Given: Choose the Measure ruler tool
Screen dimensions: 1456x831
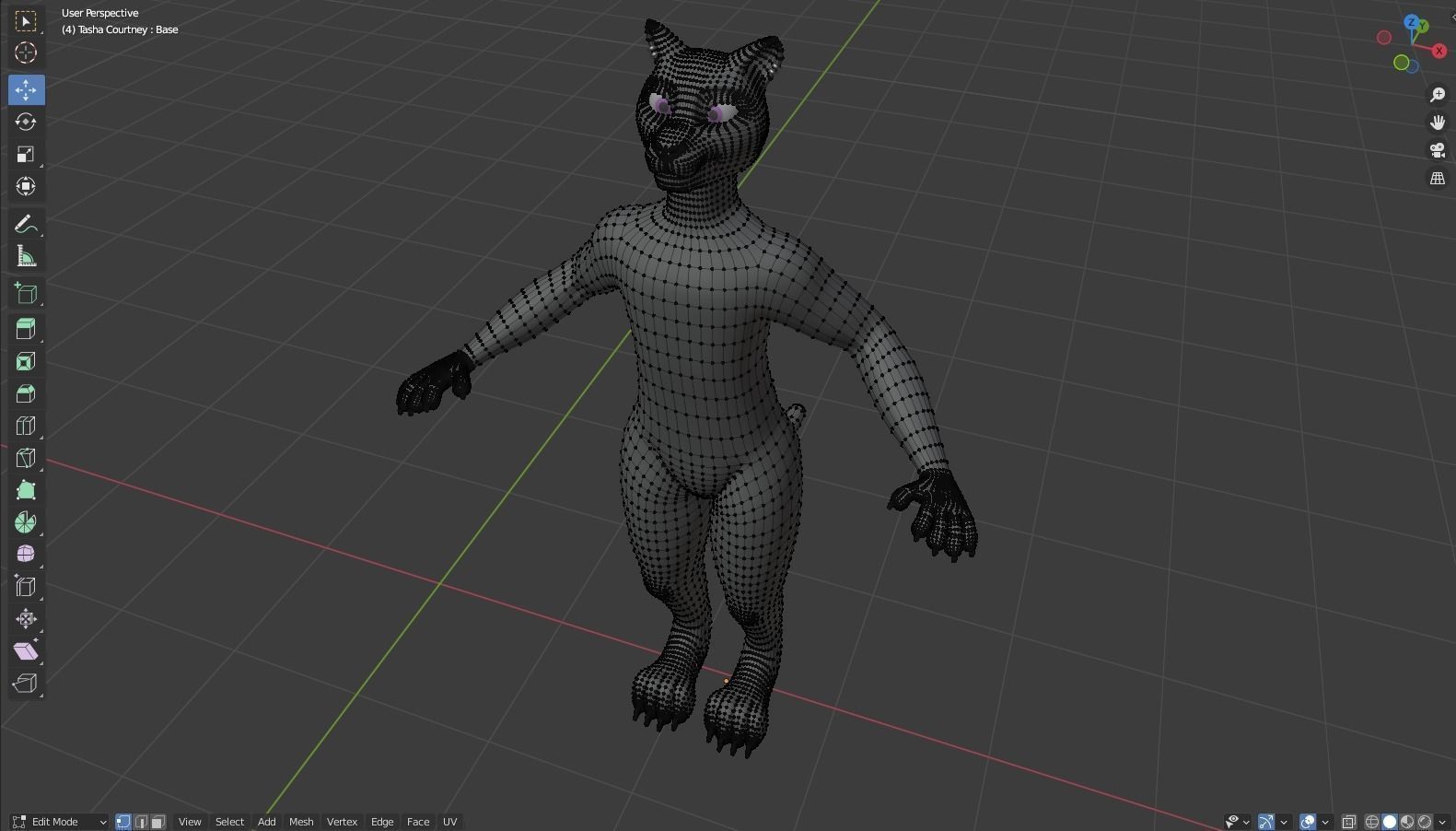Looking at the screenshot, I should point(26,256).
